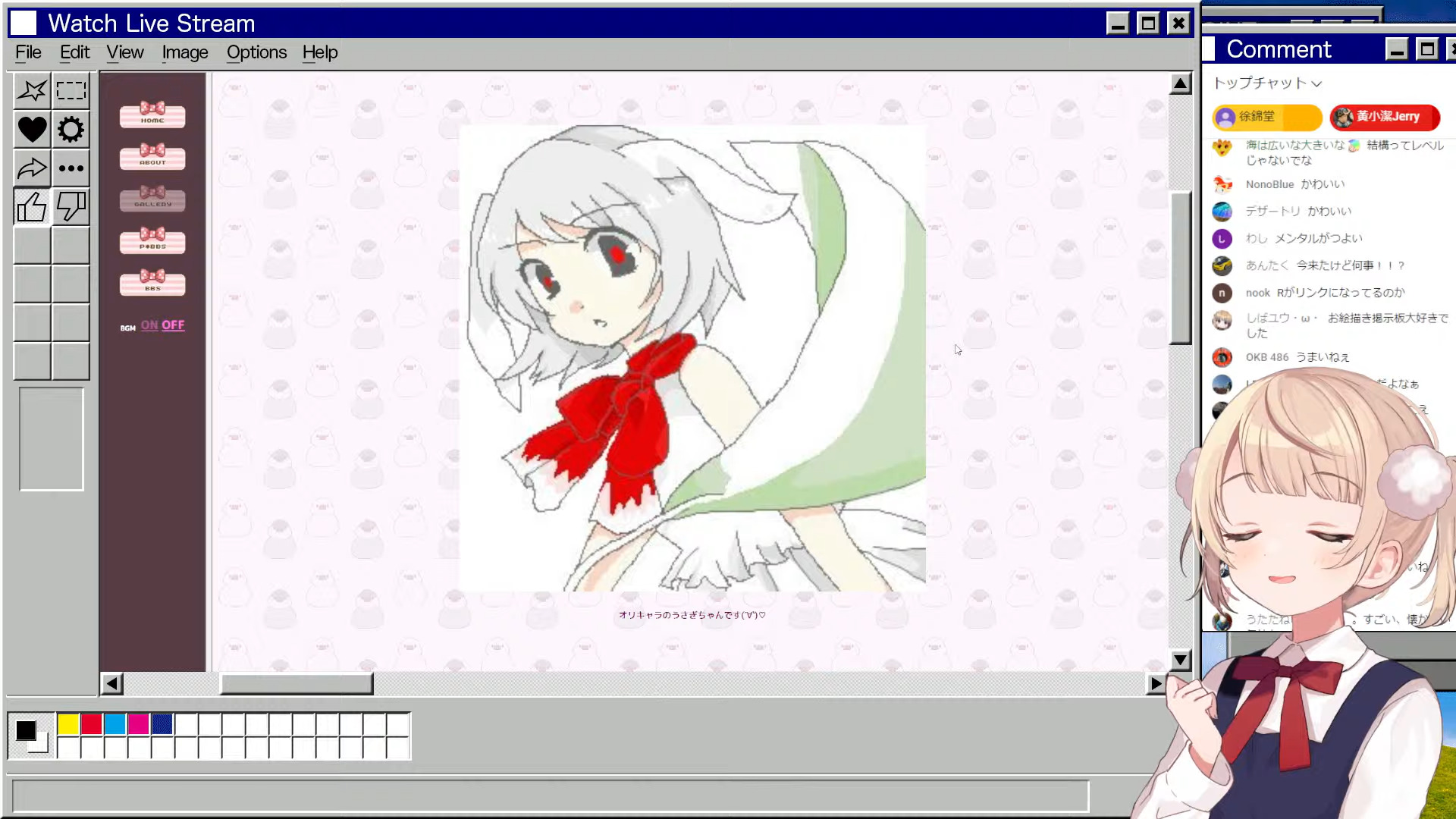Screen dimensions: 1456x819
Task: Open the three-dots more options icon
Action: 71,168
